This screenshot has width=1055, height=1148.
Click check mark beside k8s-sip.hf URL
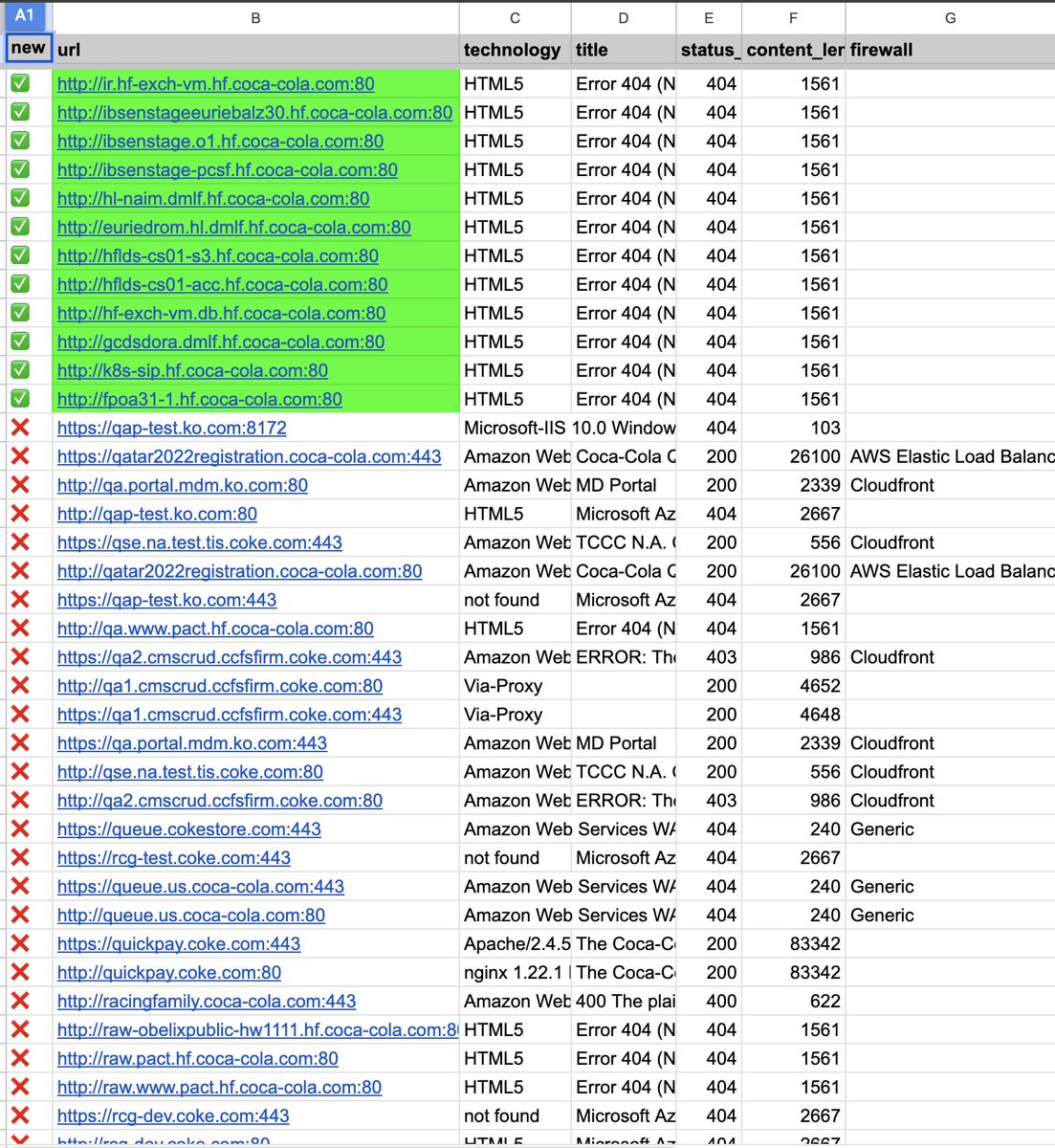pyautogui.click(x=19, y=370)
